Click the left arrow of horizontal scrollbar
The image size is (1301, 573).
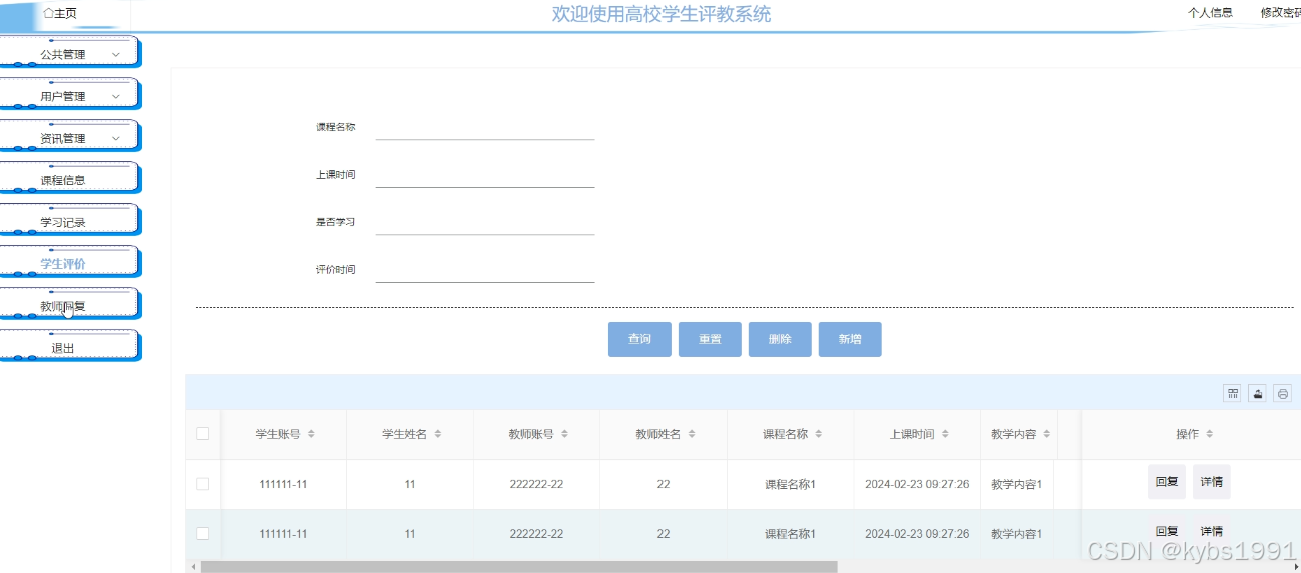192,567
